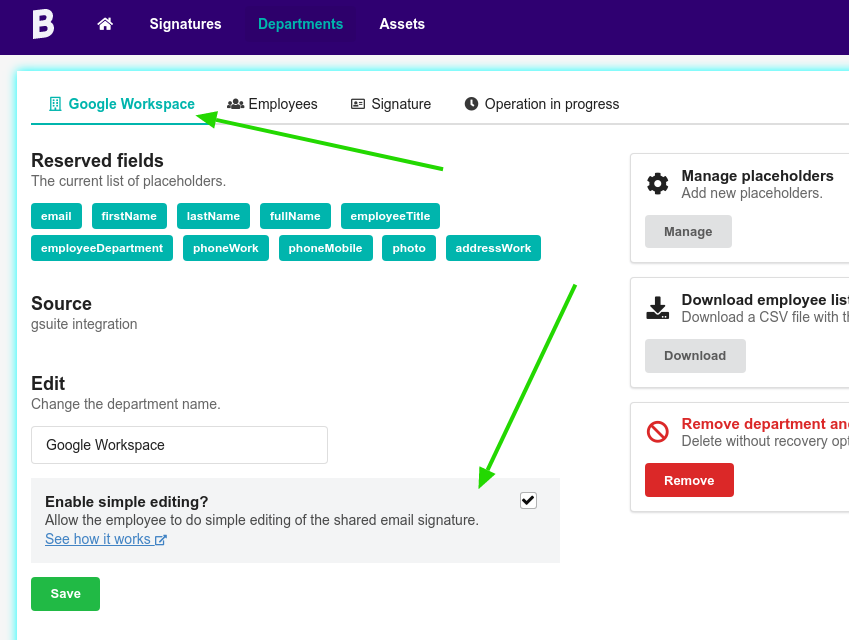Click the department name input field
The image size is (849, 640).
179,445
